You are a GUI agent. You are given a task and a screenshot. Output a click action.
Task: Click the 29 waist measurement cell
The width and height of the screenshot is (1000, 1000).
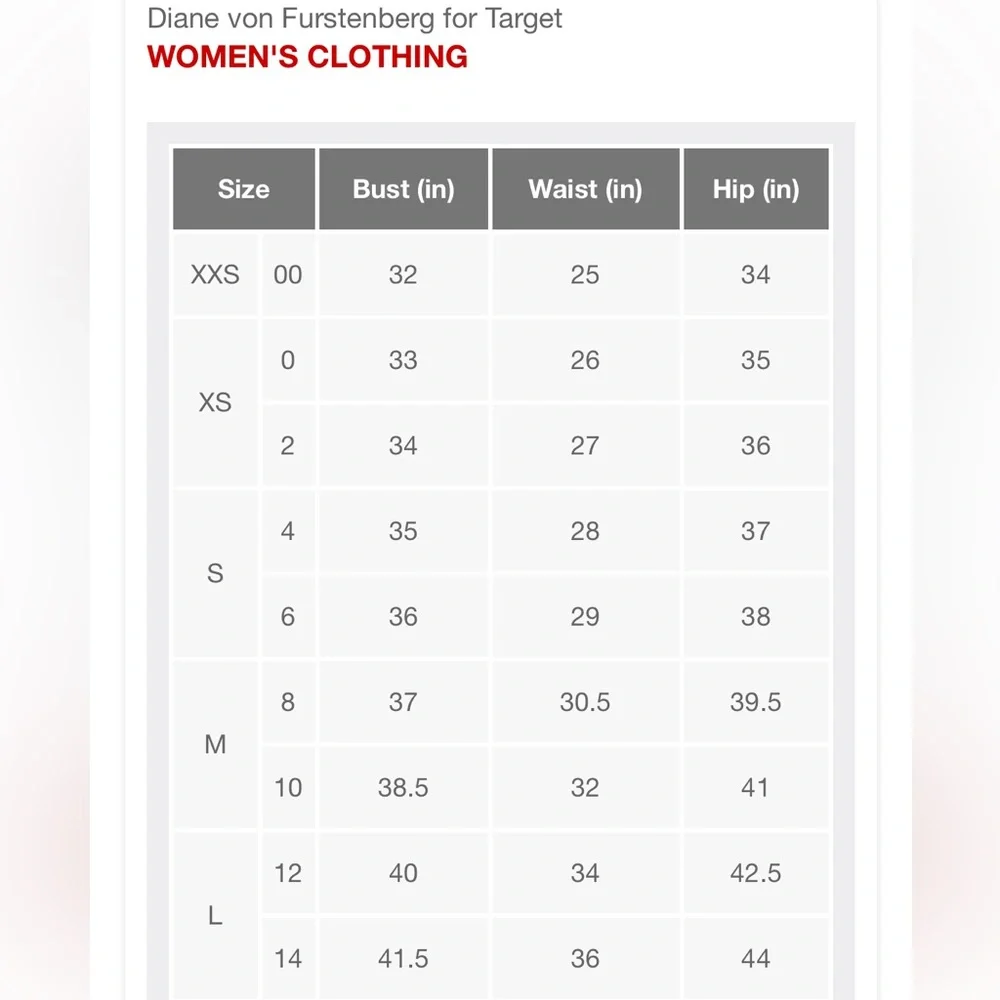pos(585,617)
